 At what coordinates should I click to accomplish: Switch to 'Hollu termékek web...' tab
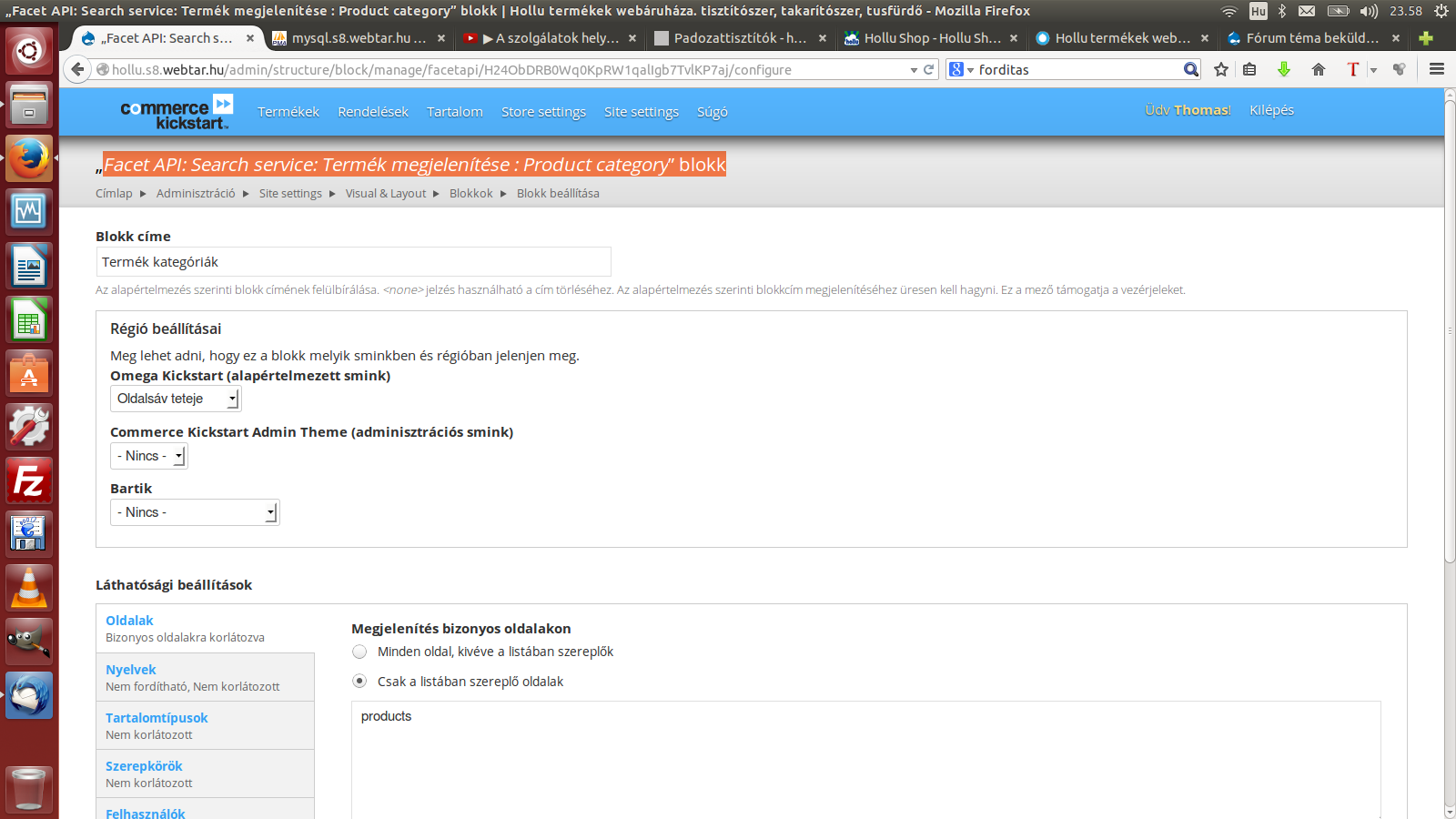pyautogui.click(x=1122, y=38)
